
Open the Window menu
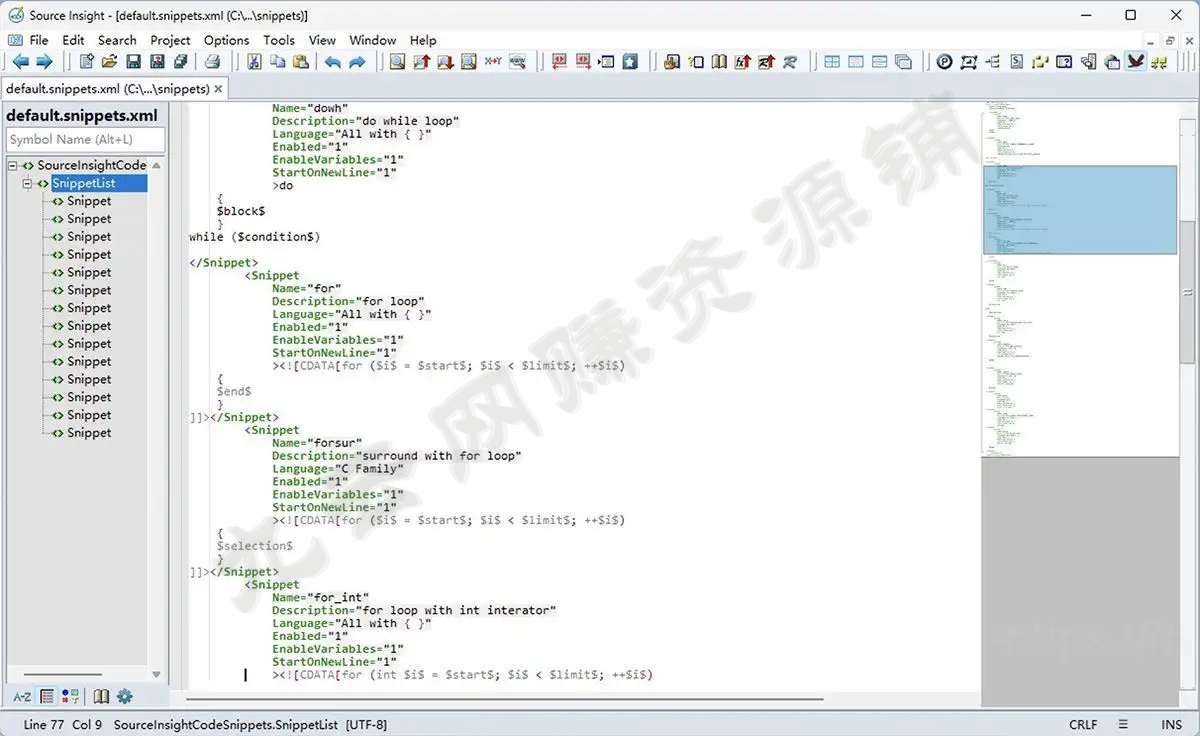point(373,40)
